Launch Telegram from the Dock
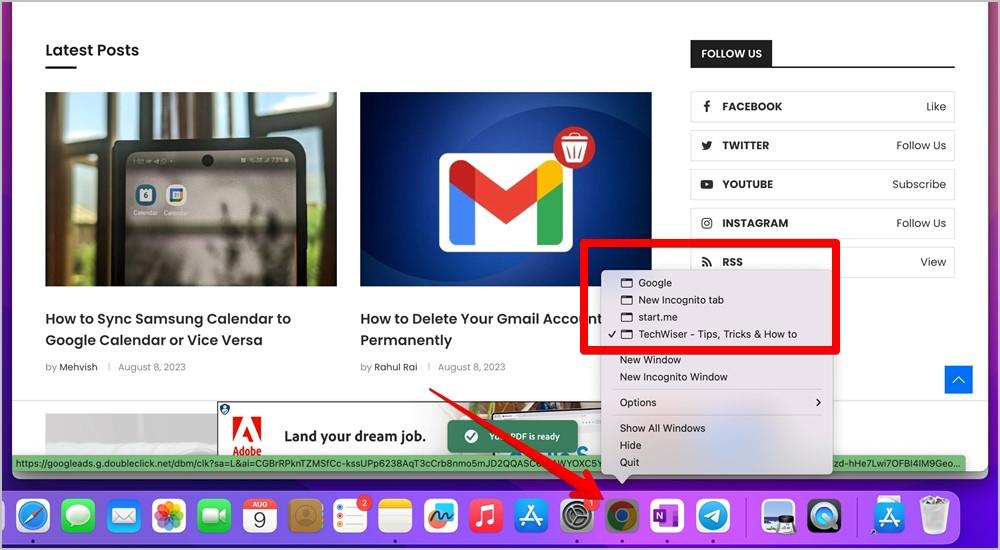Viewport: 1000px width, 550px height. pyautogui.click(x=713, y=516)
